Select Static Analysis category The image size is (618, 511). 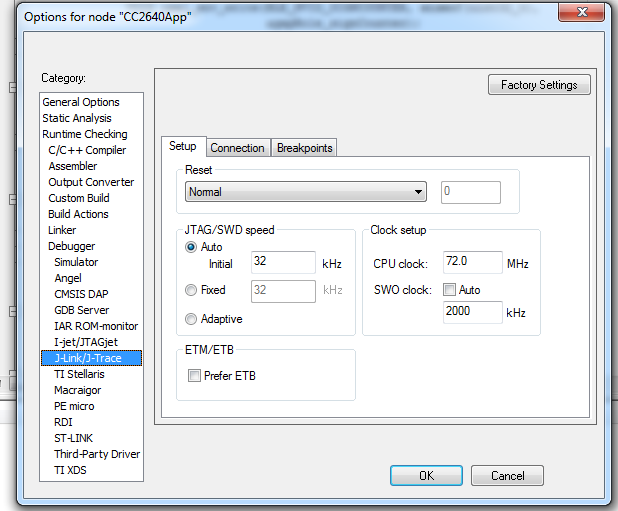pos(77,118)
